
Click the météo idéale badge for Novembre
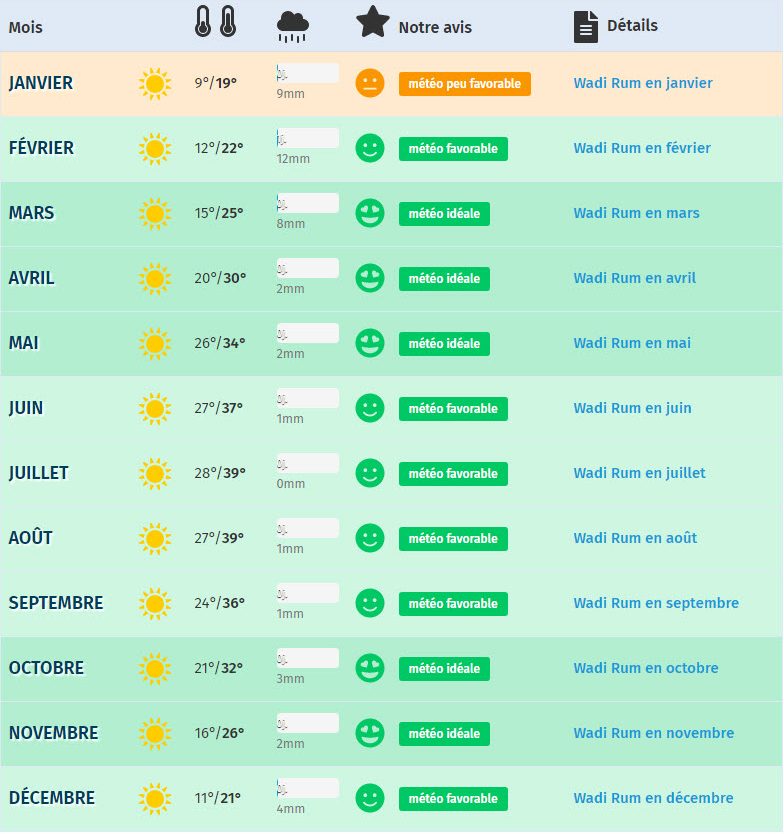pyautogui.click(x=444, y=733)
